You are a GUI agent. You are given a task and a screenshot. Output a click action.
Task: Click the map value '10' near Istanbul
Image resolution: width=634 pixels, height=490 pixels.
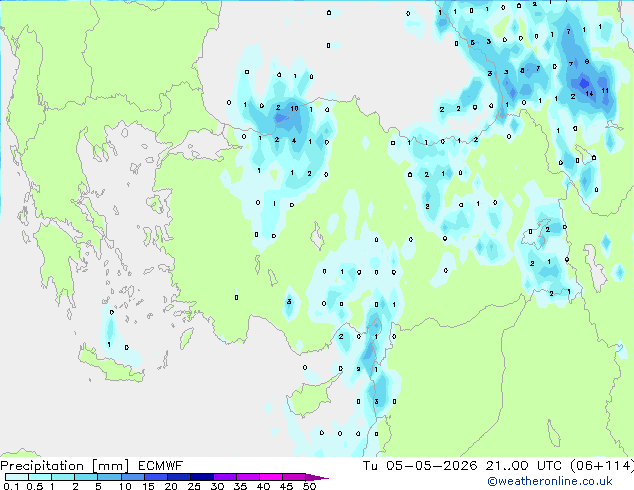[x=294, y=108]
